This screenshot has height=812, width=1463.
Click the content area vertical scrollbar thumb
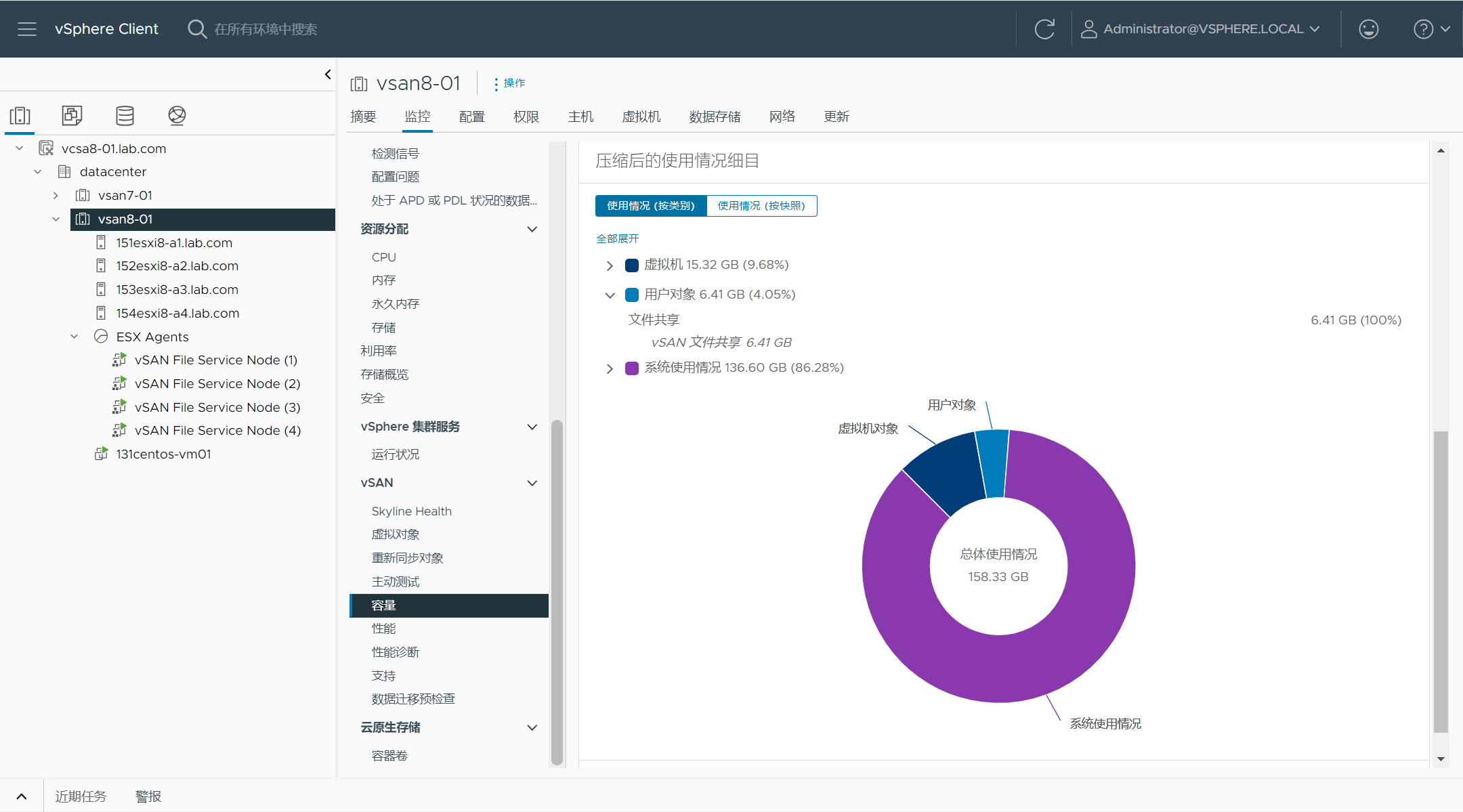pyautogui.click(x=1441, y=582)
